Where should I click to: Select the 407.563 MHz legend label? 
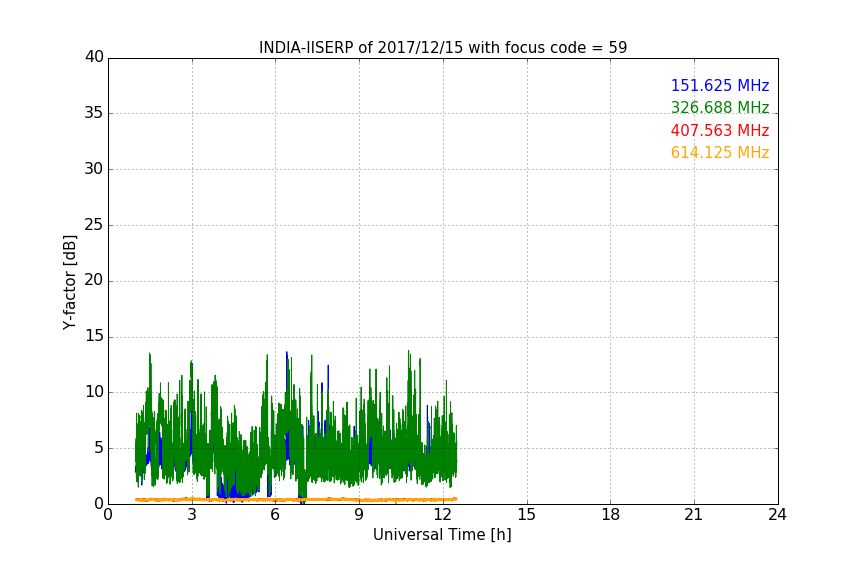pyautogui.click(x=720, y=130)
